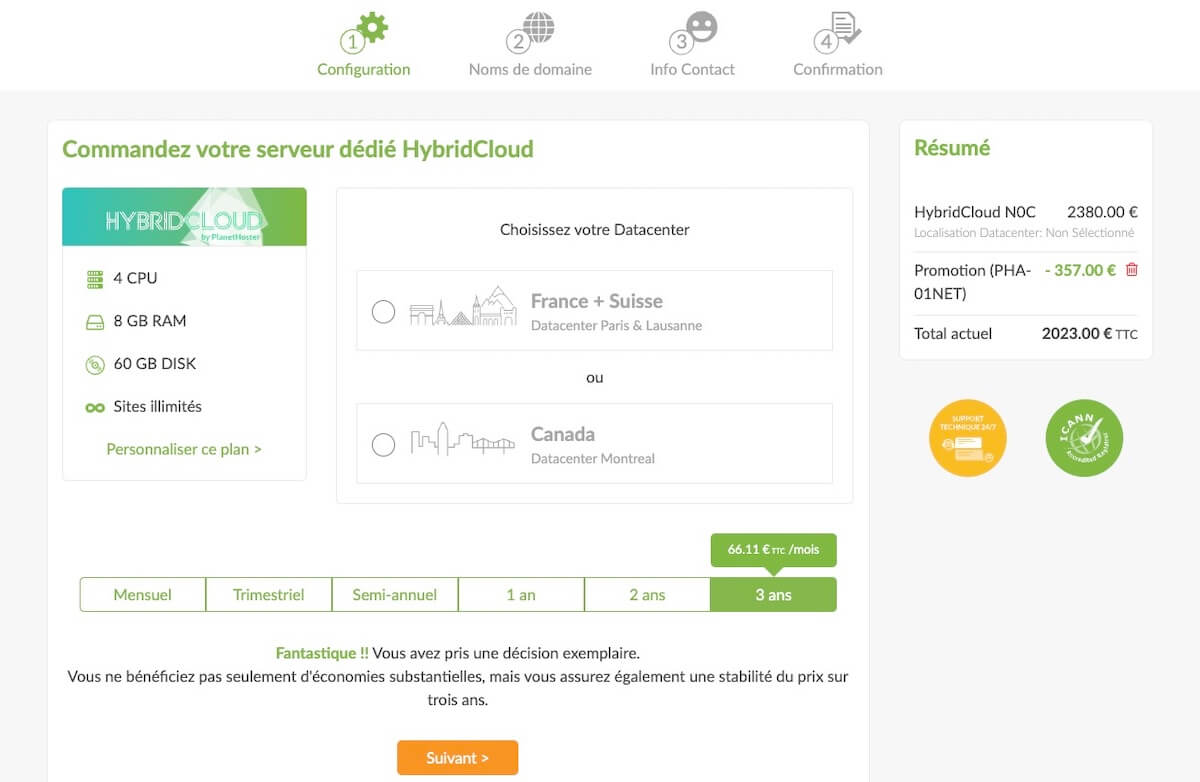1200x782 pixels.
Task: Click the Paris and Lausanne skyline illustration
Action: point(462,309)
